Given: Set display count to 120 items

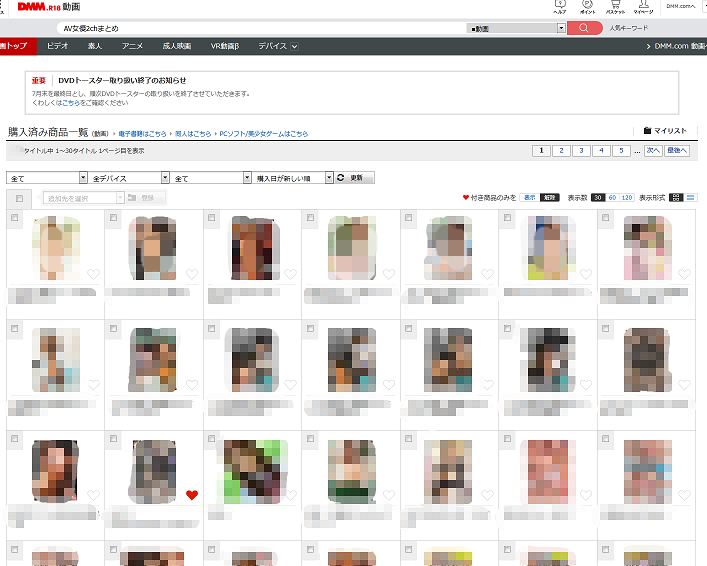Looking at the screenshot, I should point(627,198).
